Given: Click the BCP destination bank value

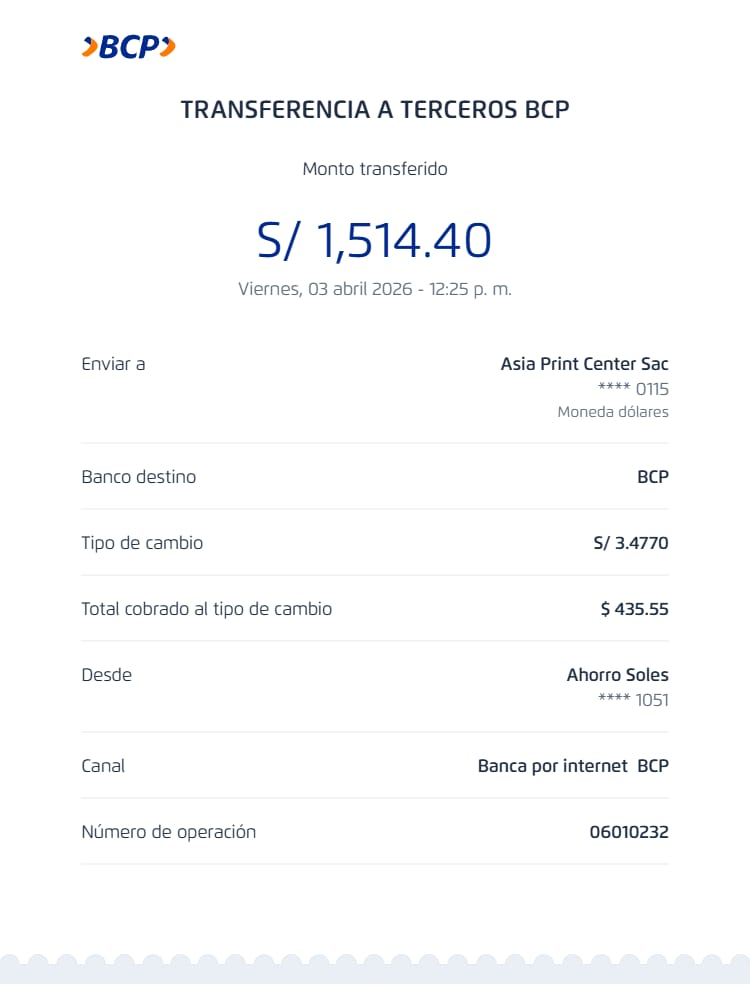Looking at the screenshot, I should click(653, 477).
